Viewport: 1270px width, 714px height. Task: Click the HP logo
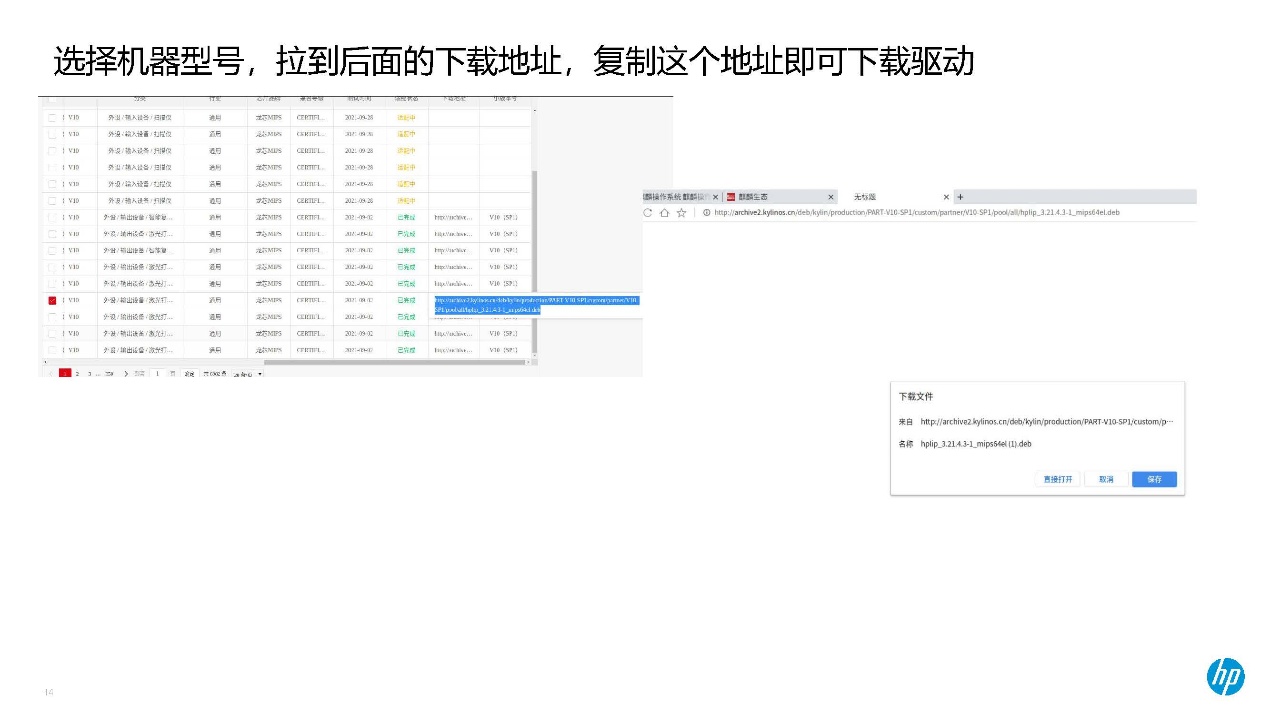click(x=1225, y=677)
